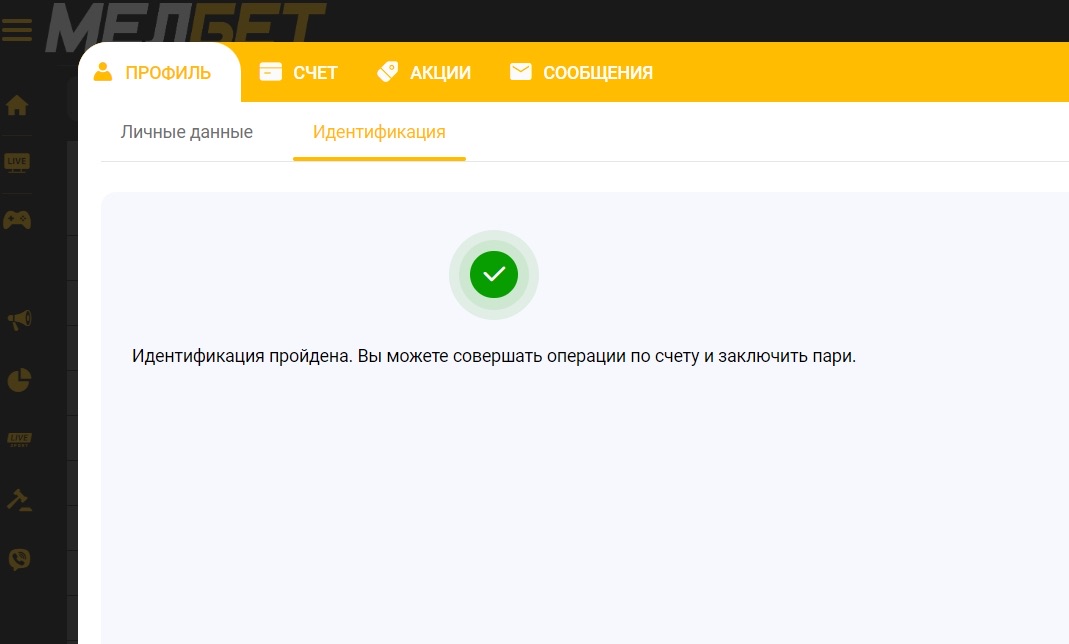Click the megaphone promotions icon in sidebar

(17, 320)
